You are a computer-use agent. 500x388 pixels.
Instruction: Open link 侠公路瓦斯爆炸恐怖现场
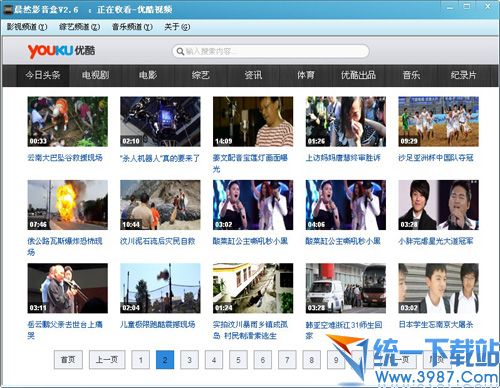click(65, 247)
